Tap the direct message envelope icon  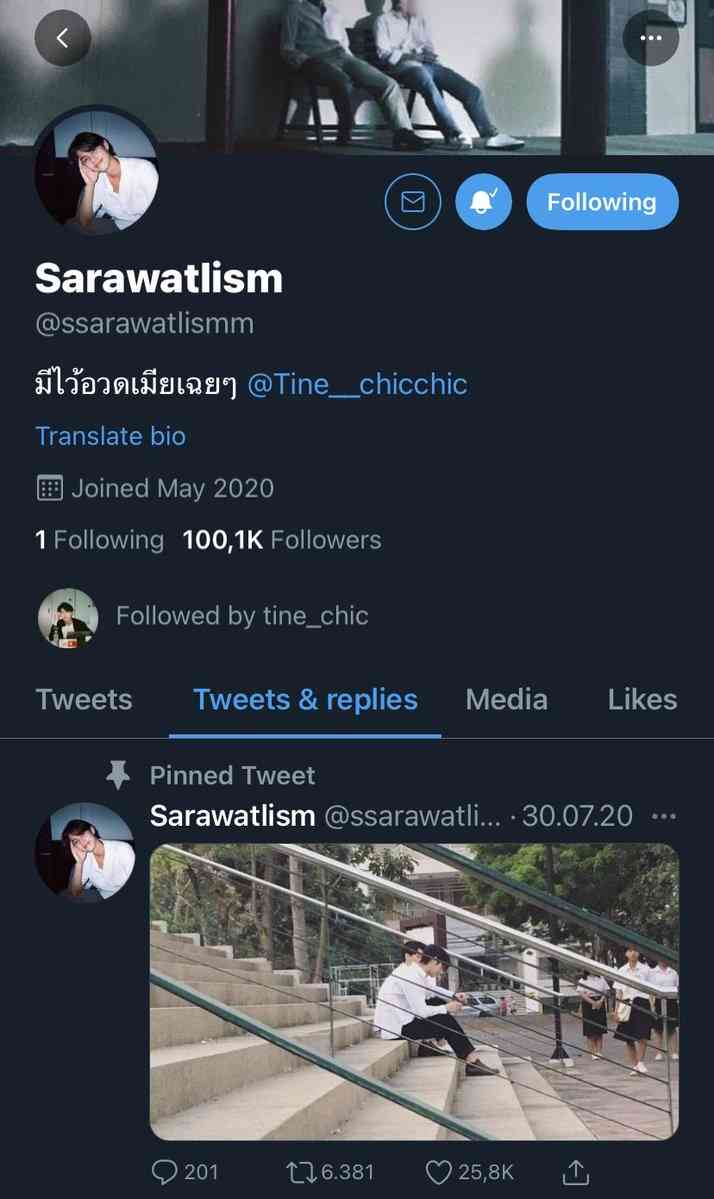(x=413, y=202)
